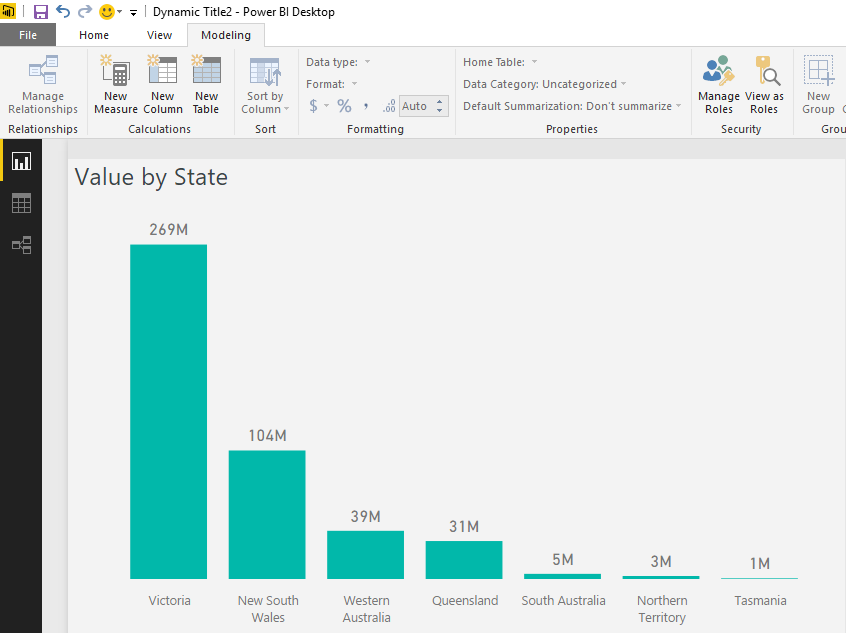846x633 pixels.
Task: Click the Save icon in title bar
Action: [40, 11]
